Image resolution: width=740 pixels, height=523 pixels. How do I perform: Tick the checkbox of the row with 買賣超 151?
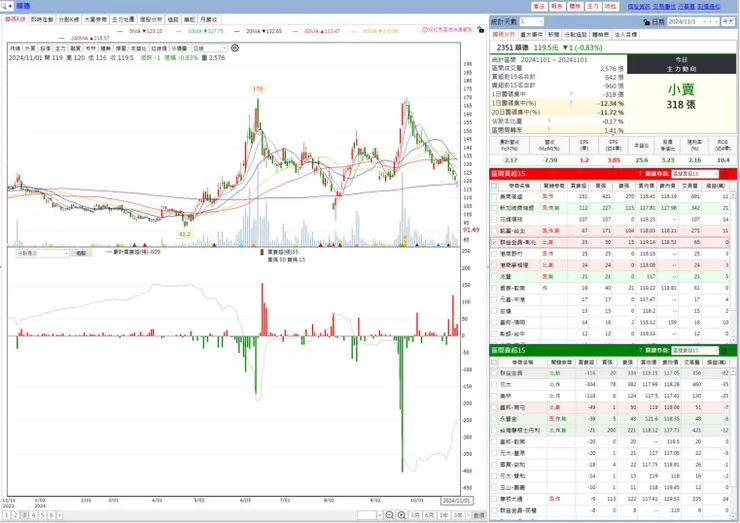coord(494,196)
